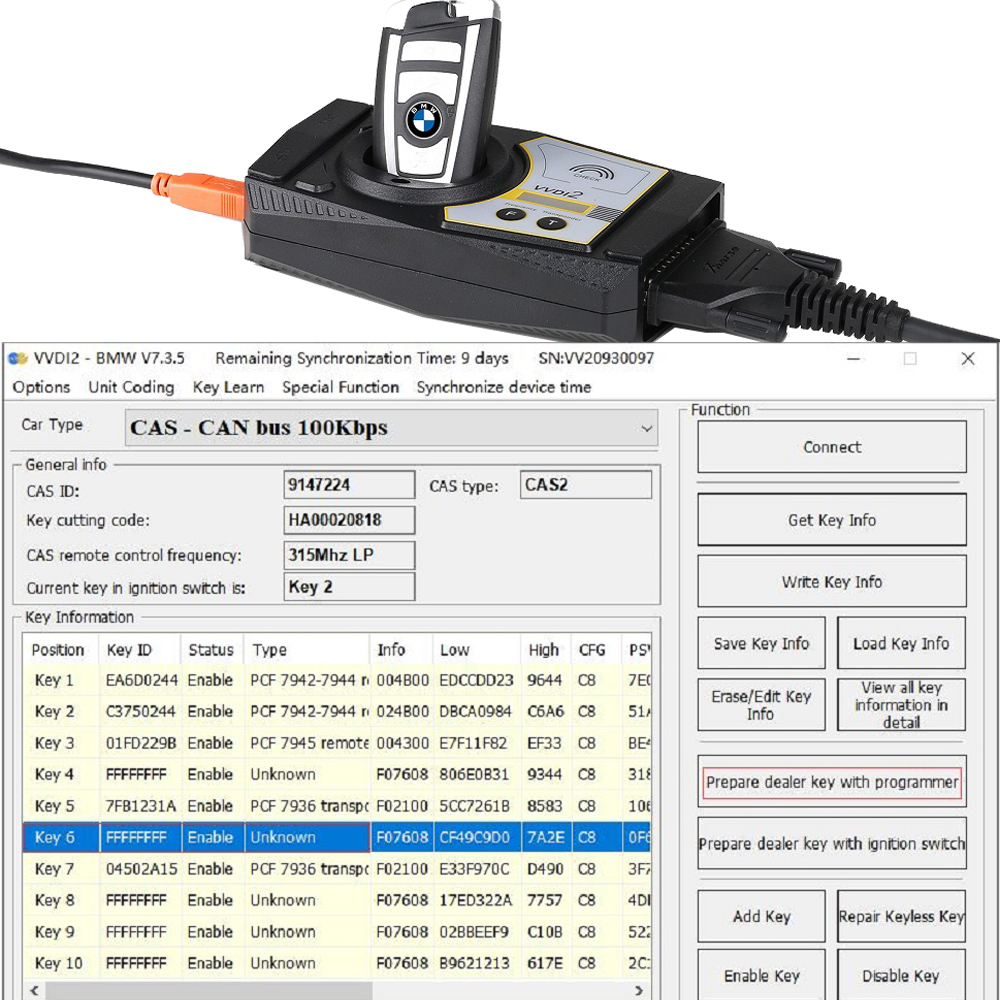Select the Key 2 row
Screen dimensions: 1000x1000
[x=337, y=711]
